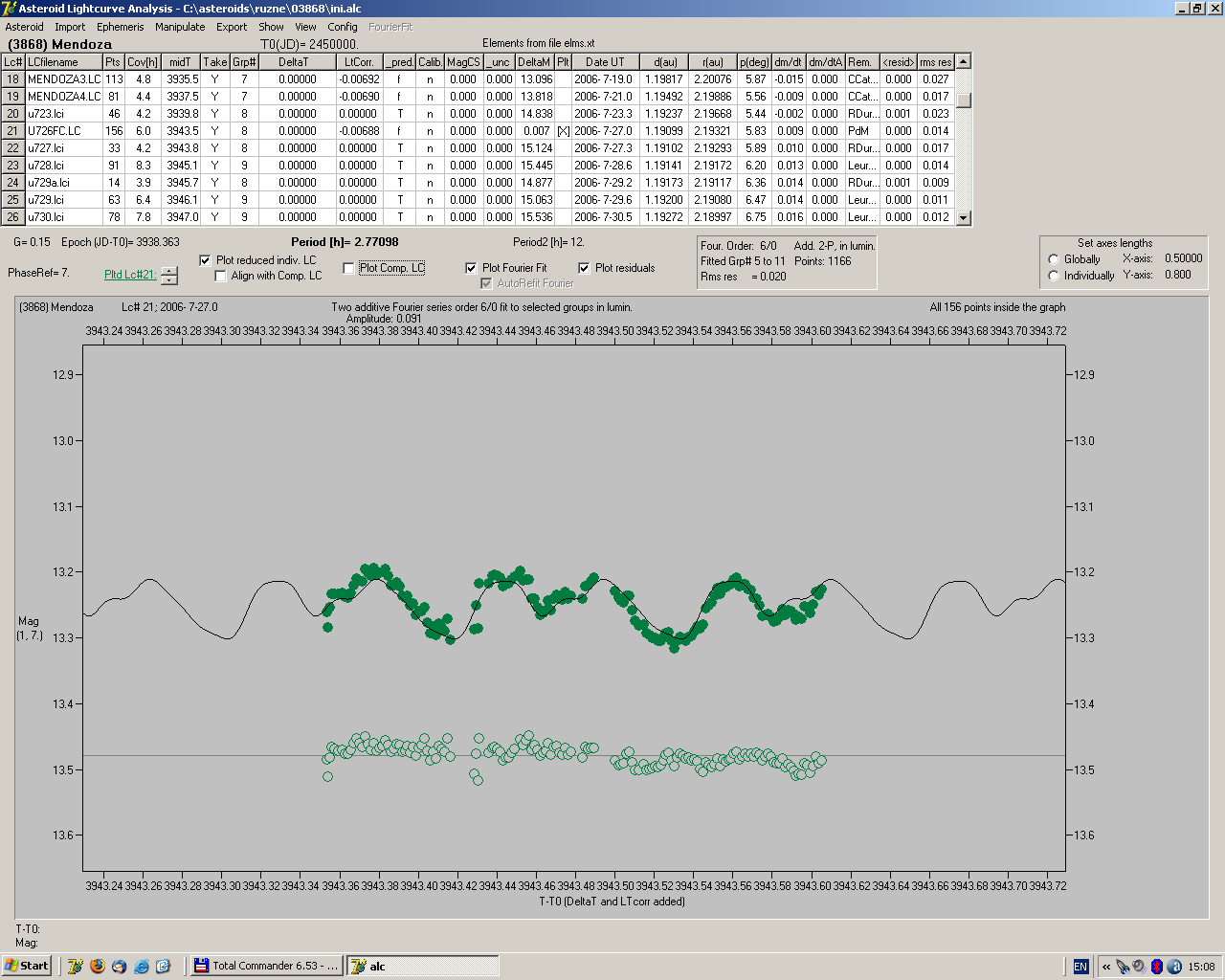Screen dimensions: 1225x980
Task: Increase plotted Lc number with up arrow
Action: [x=169, y=271]
